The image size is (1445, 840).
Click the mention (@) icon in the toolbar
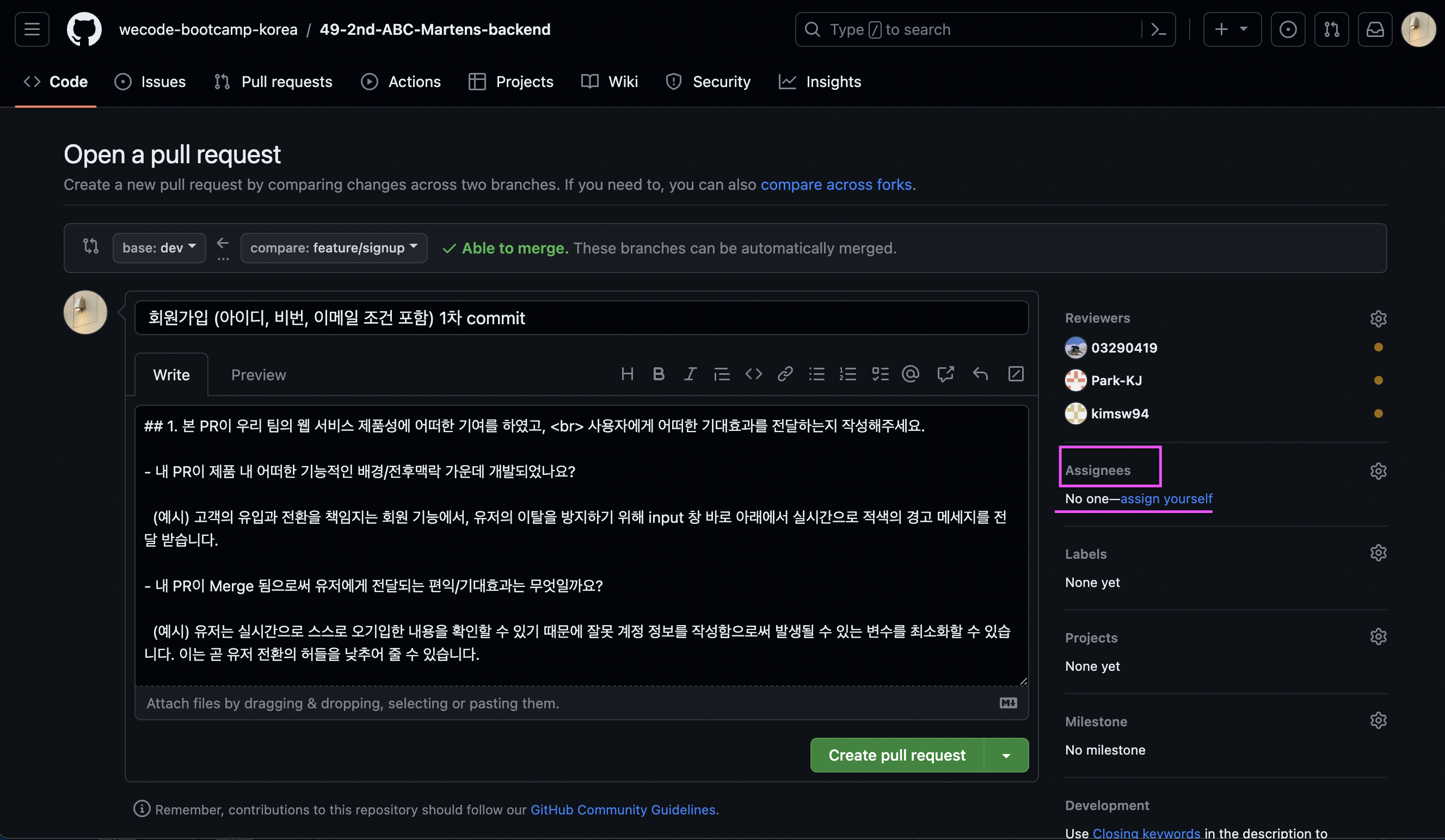click(x=911, y=374)
